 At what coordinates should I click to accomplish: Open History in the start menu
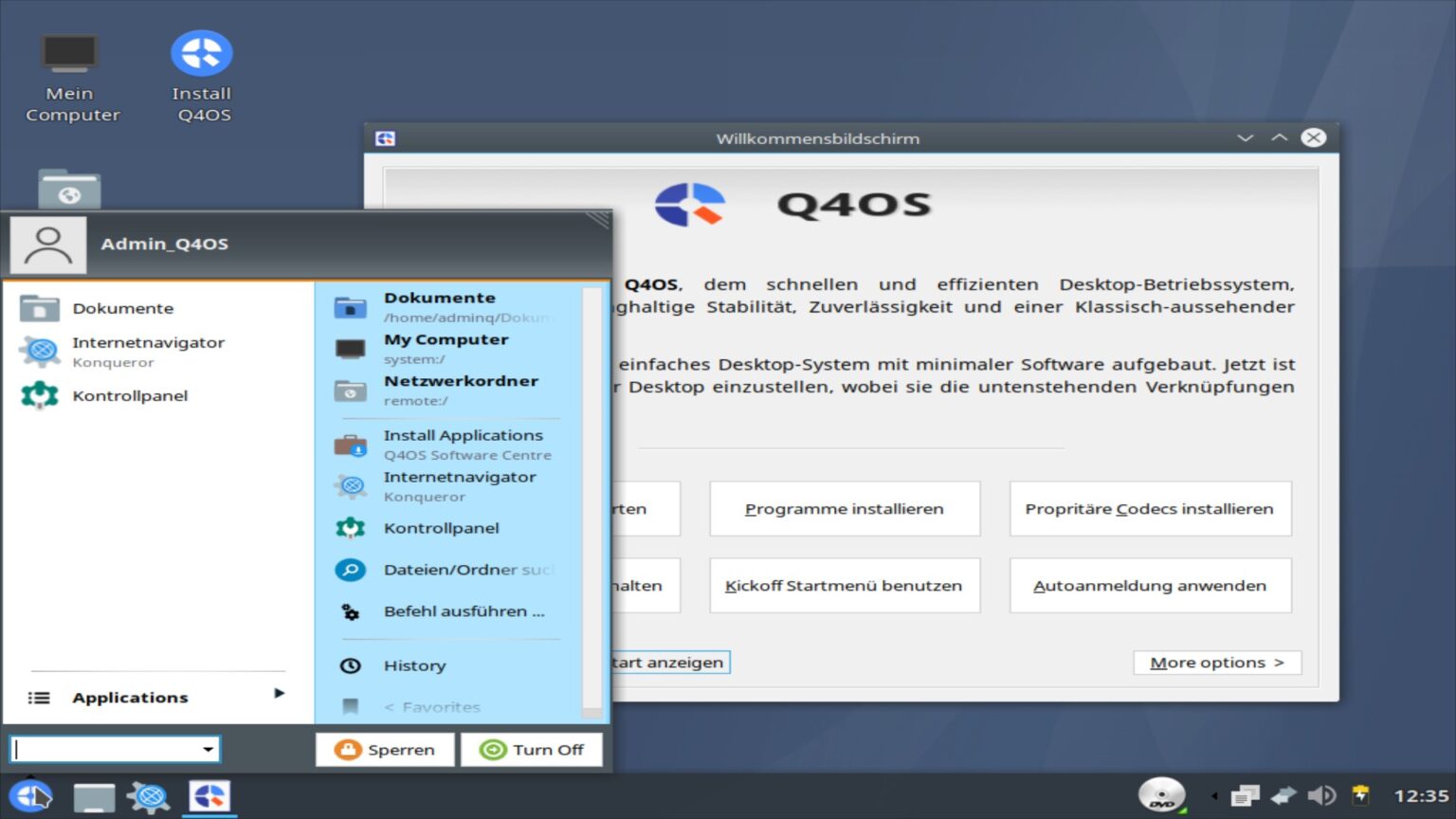tap(414, 665)
